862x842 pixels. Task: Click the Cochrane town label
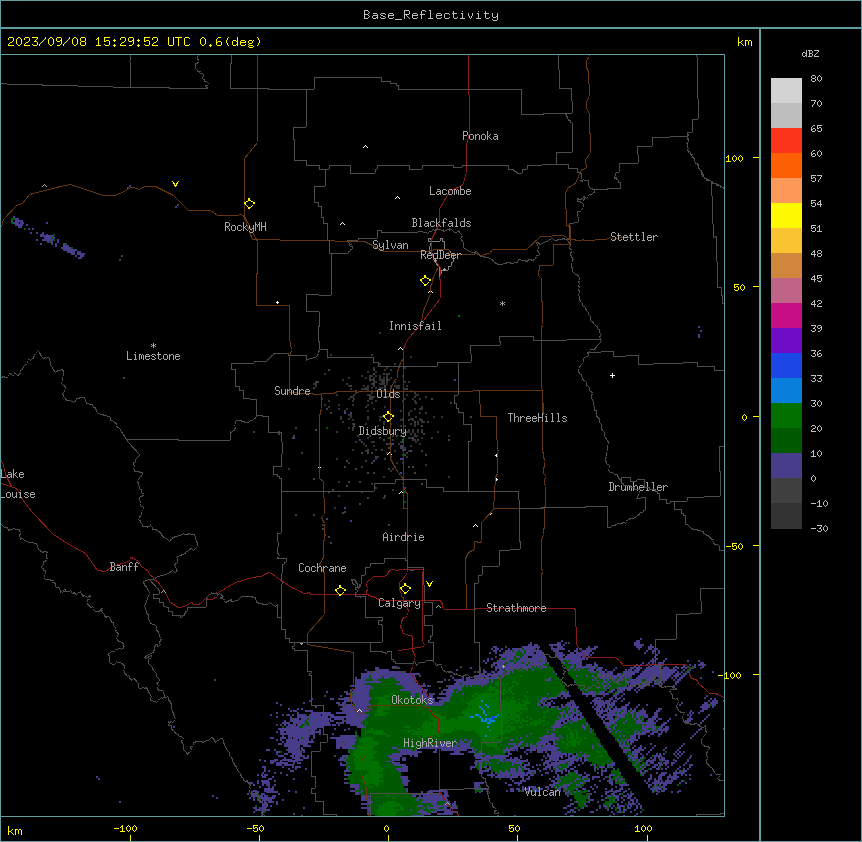tap(322, 568)
